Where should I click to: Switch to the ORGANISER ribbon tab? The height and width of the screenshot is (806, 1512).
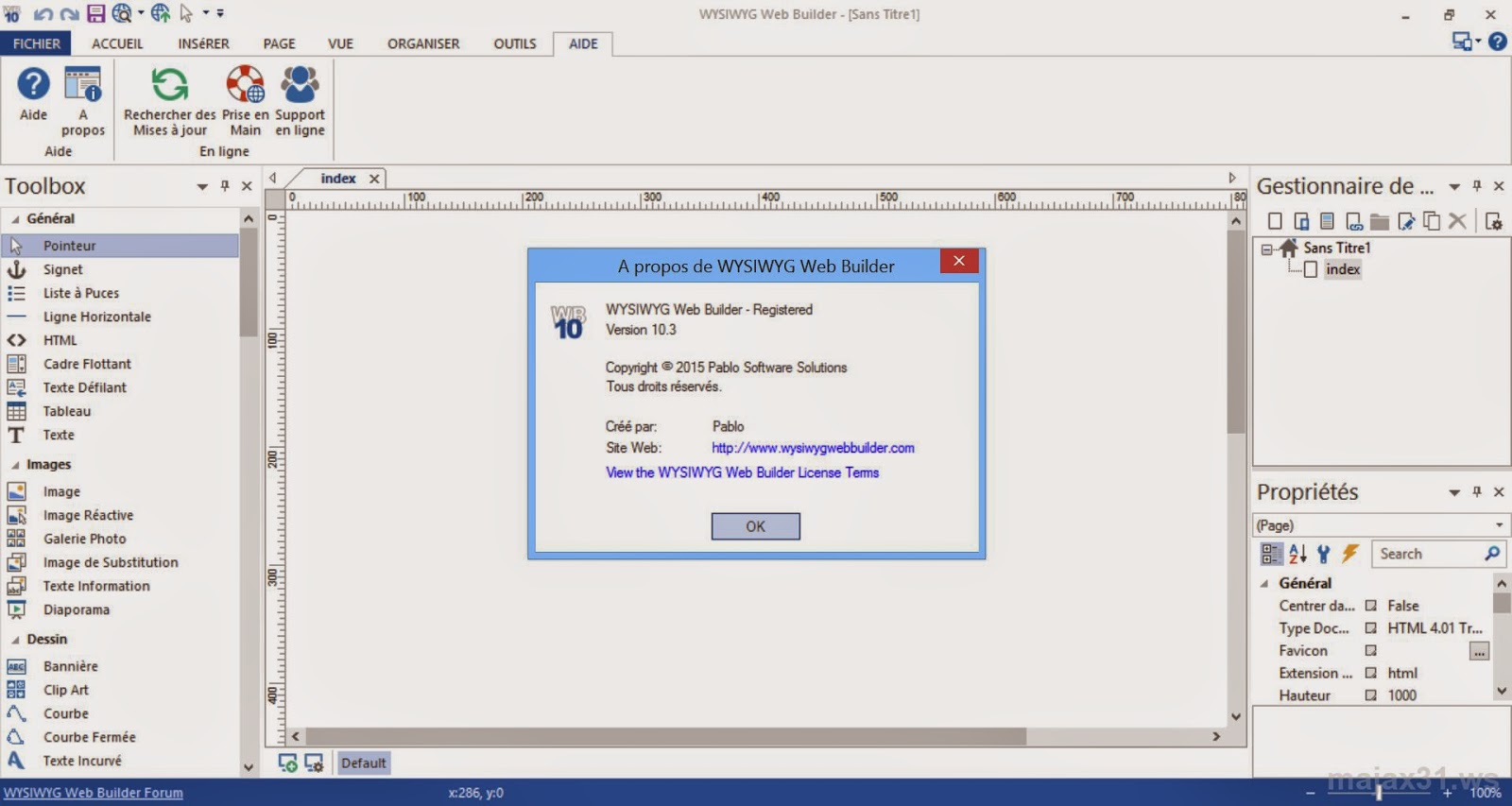point(423,43)
